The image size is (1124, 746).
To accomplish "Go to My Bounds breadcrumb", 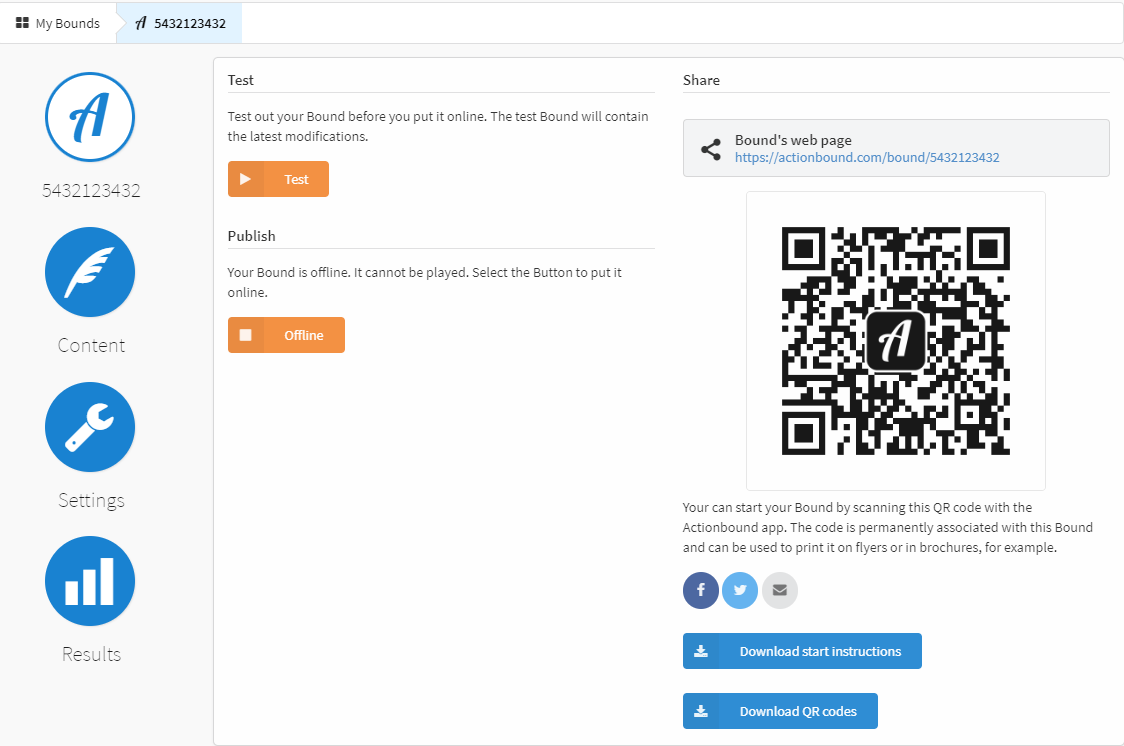I will (x=67, y=23).
